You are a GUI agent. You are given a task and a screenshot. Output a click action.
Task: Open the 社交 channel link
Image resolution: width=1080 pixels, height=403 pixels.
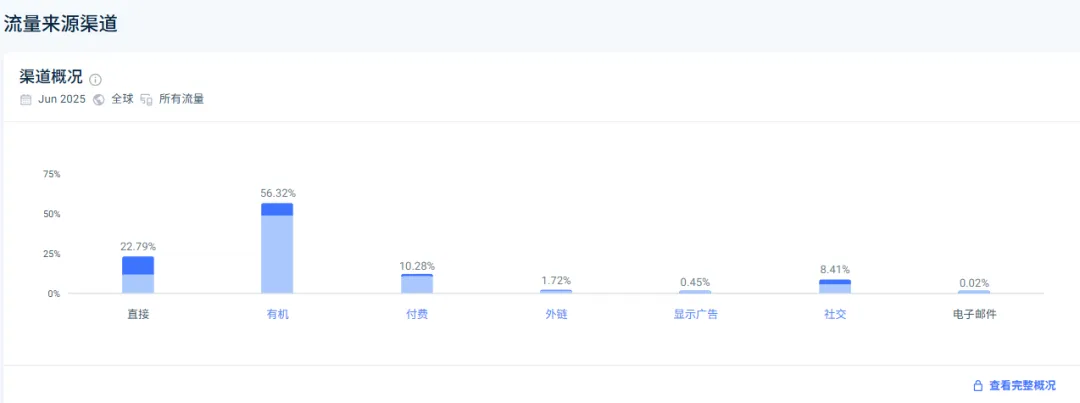click(x=835, y=315)
